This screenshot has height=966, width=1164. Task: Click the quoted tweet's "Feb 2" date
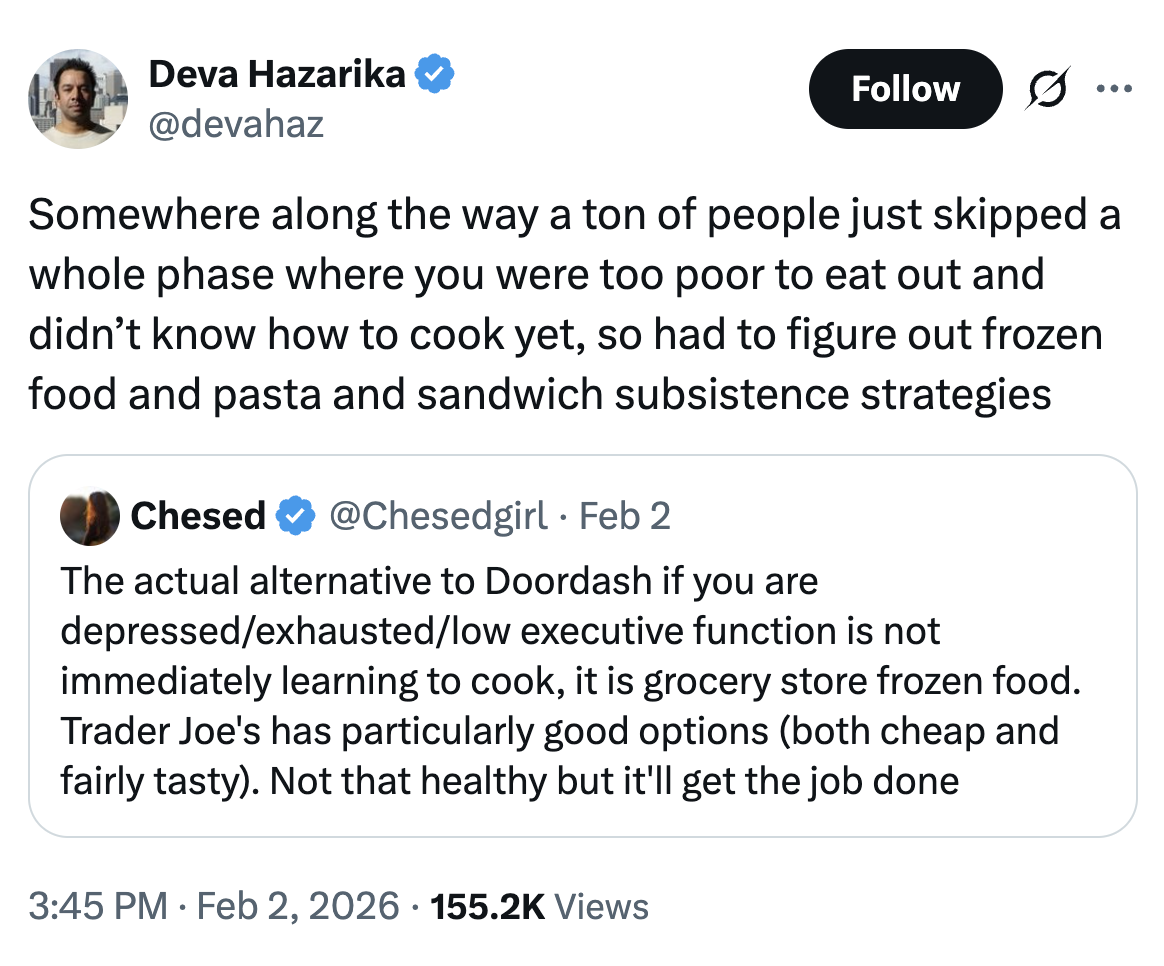(625, 516)
